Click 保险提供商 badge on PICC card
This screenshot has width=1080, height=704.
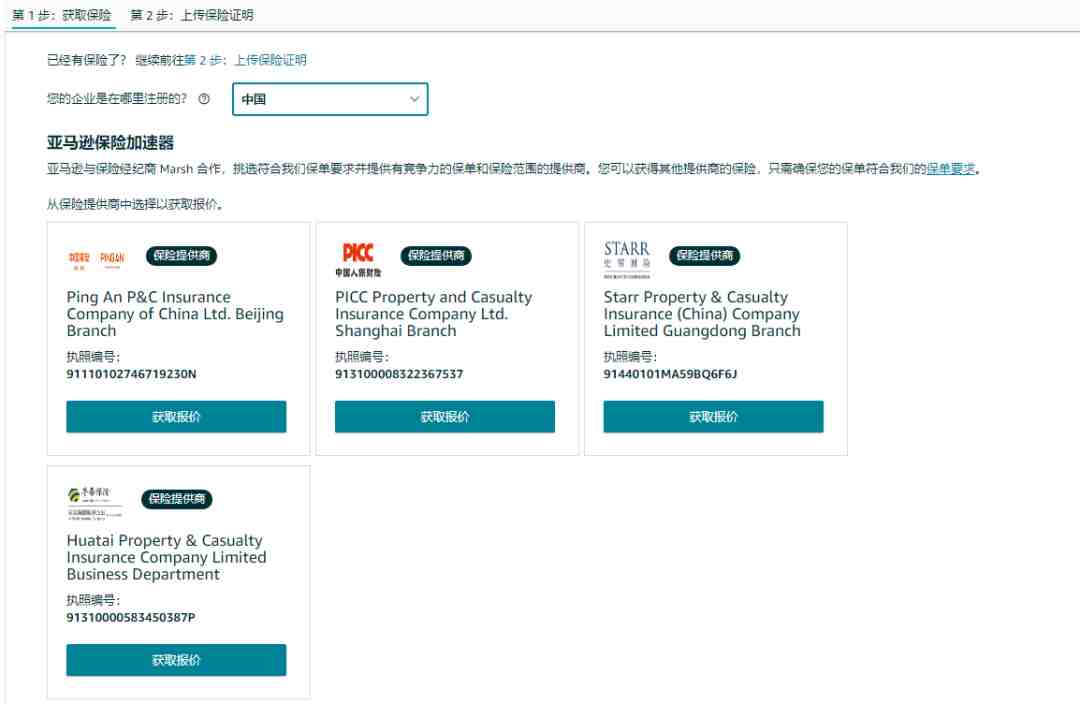coord(436,256)
